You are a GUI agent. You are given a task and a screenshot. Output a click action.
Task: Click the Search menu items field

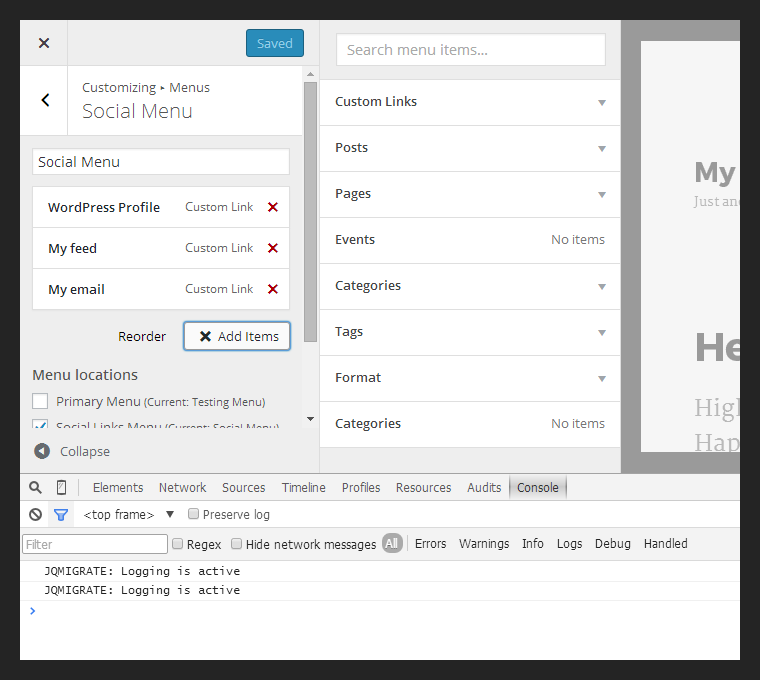(471, 49)
